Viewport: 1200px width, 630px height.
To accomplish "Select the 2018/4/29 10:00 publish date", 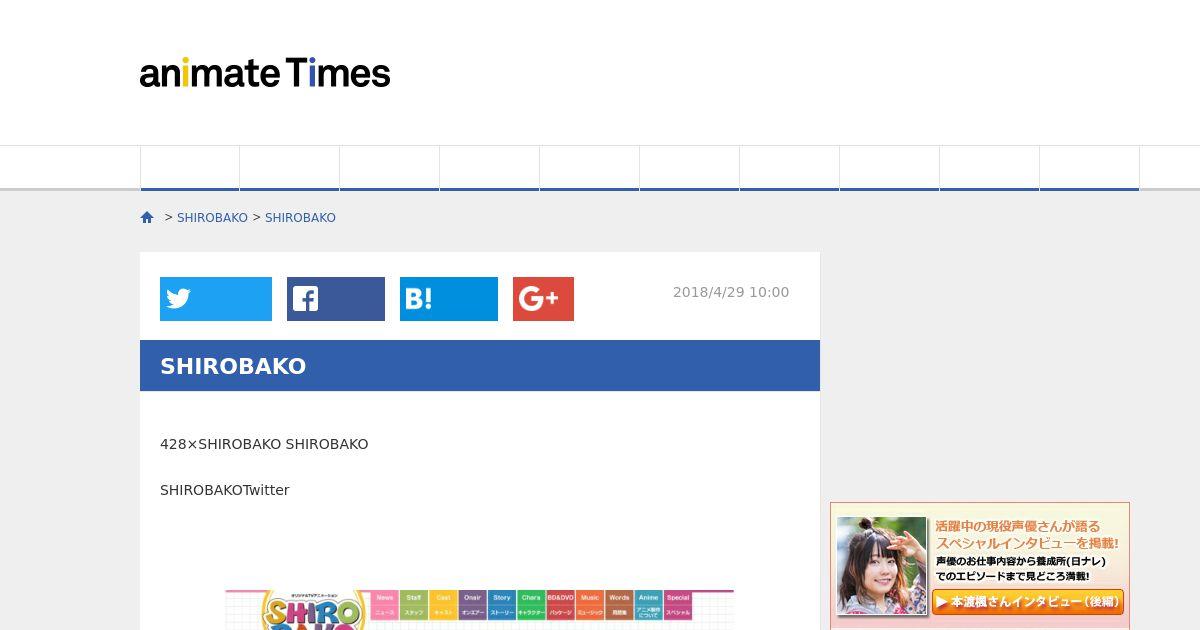I will pyautogui.click(x=731, y=292).
